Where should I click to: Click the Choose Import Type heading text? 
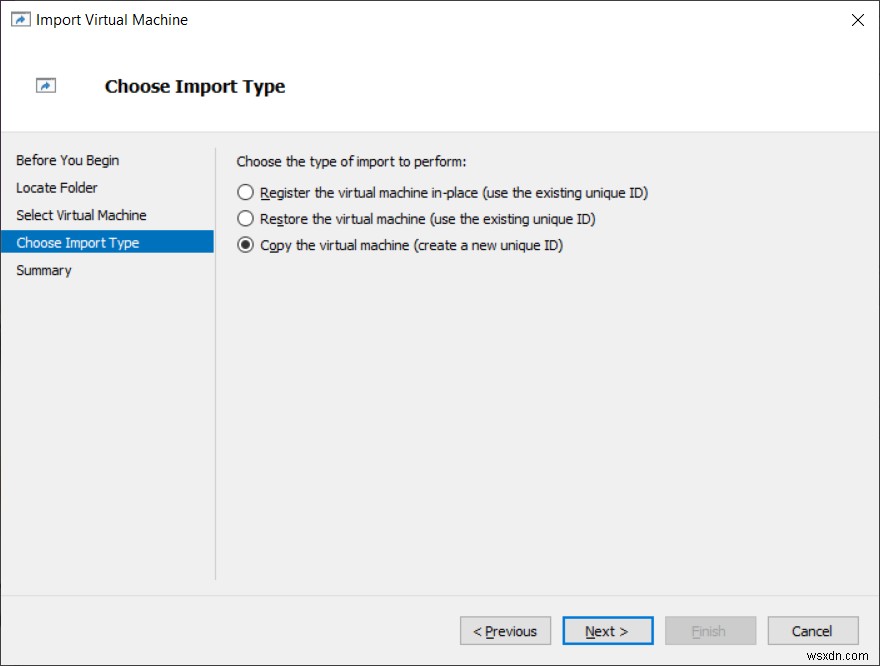tap(194, 86)
